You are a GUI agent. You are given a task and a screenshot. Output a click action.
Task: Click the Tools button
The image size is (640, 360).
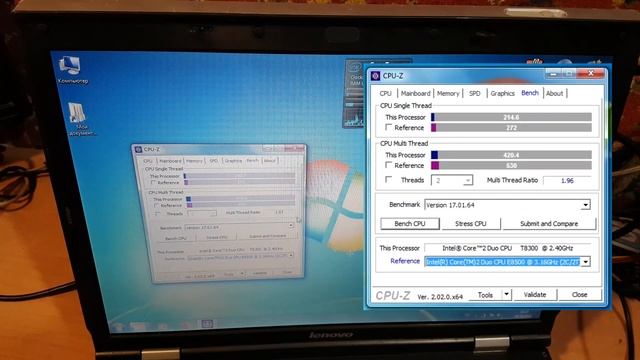tap(485, 295)
